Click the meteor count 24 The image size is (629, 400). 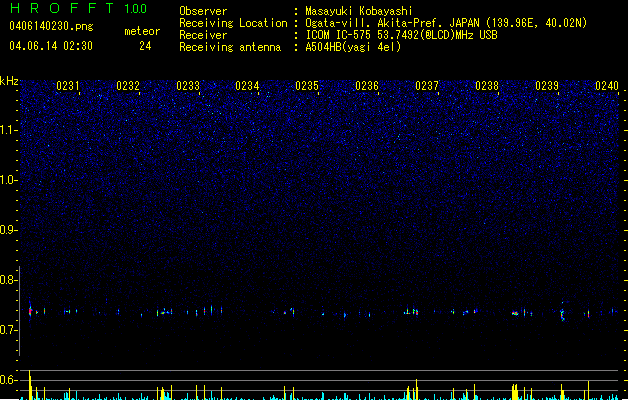click(x=145, y=46)
